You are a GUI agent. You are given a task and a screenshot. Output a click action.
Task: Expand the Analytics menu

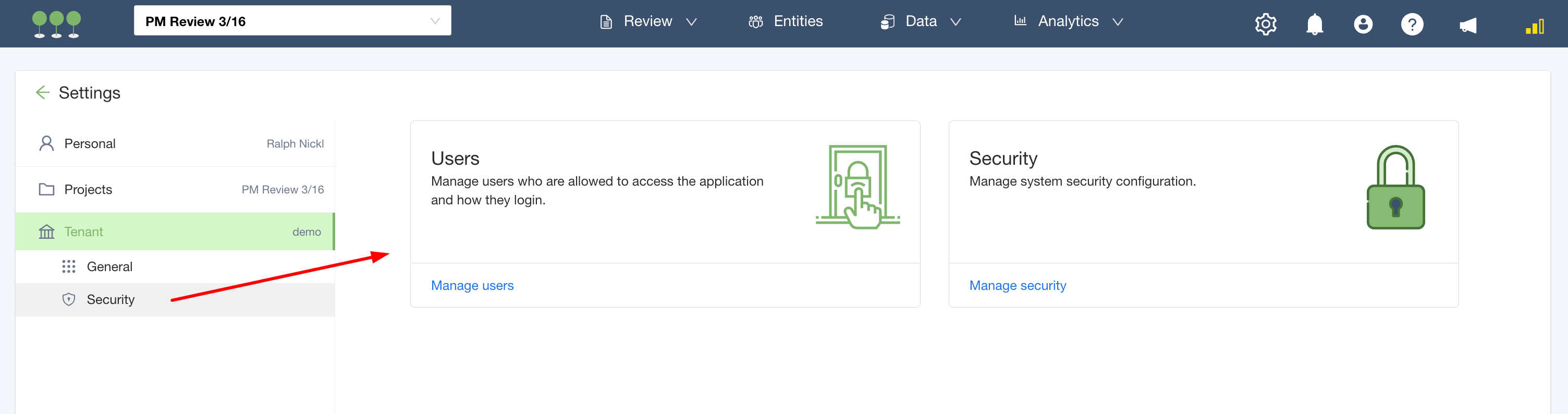(1068, 22)
